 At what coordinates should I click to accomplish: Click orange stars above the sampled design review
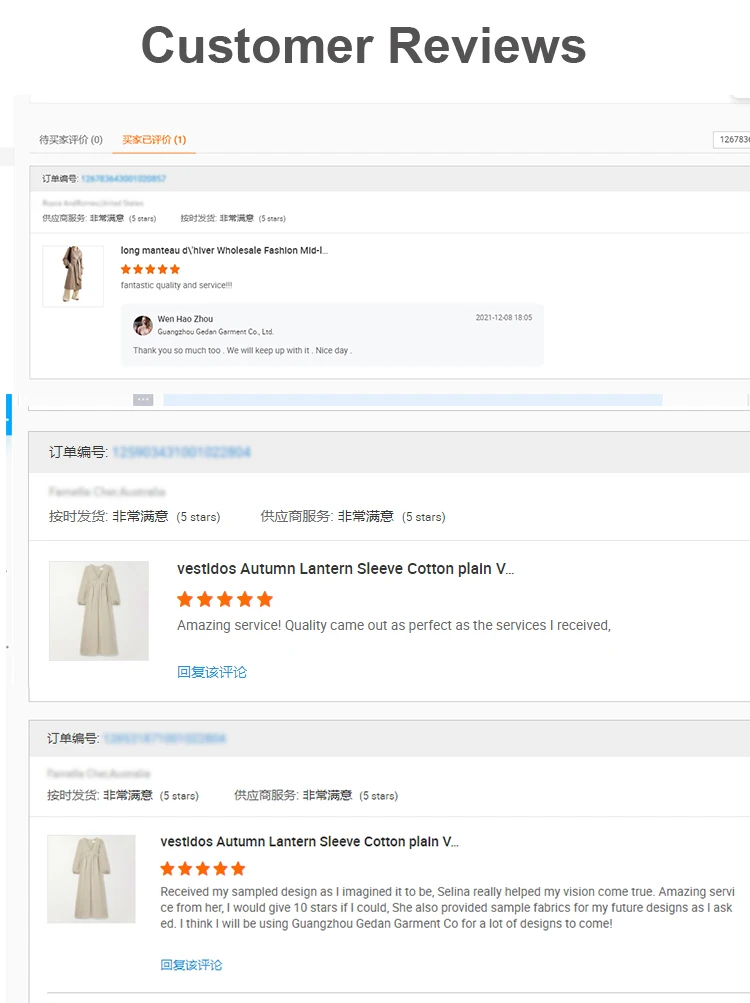pos(202,868)
